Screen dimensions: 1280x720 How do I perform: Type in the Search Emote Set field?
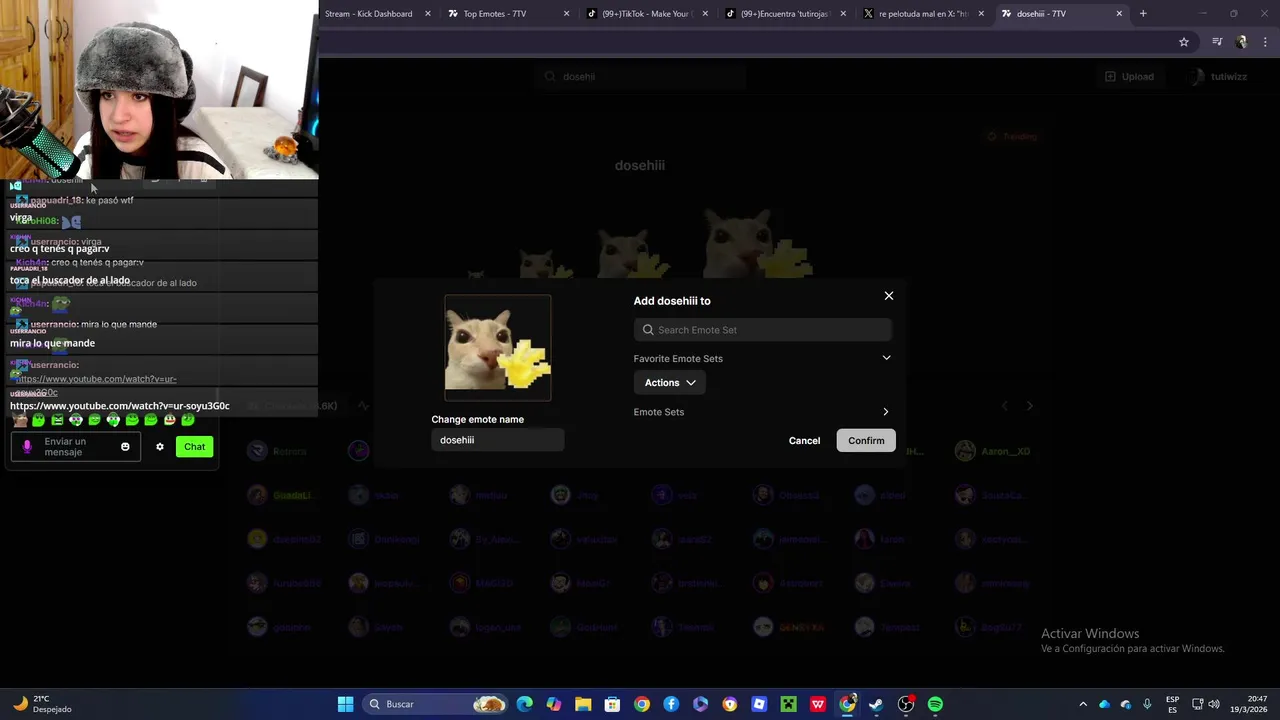click(x=762, y=330)
